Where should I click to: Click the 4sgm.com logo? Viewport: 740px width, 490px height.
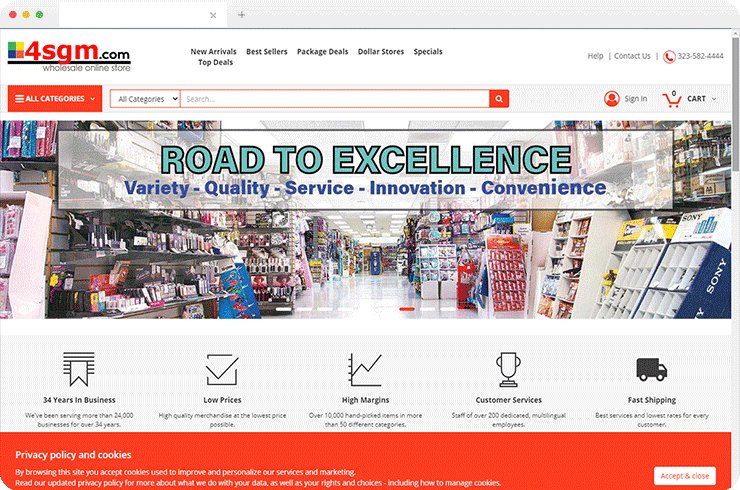(68, 54)
